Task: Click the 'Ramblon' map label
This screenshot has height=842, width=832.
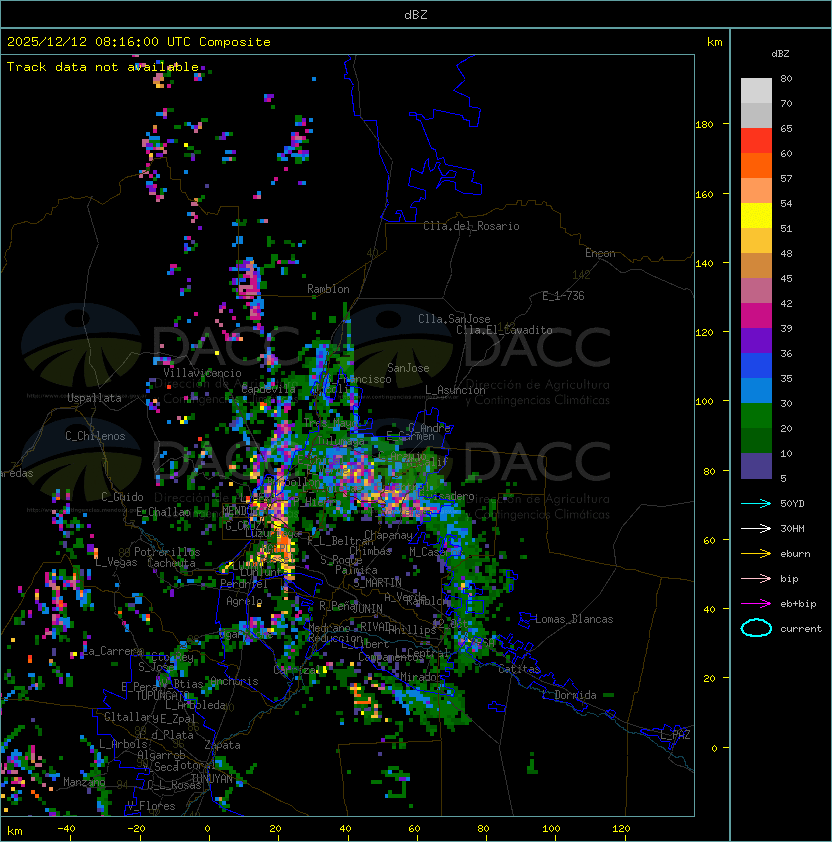Action: [x=328, y=289]
